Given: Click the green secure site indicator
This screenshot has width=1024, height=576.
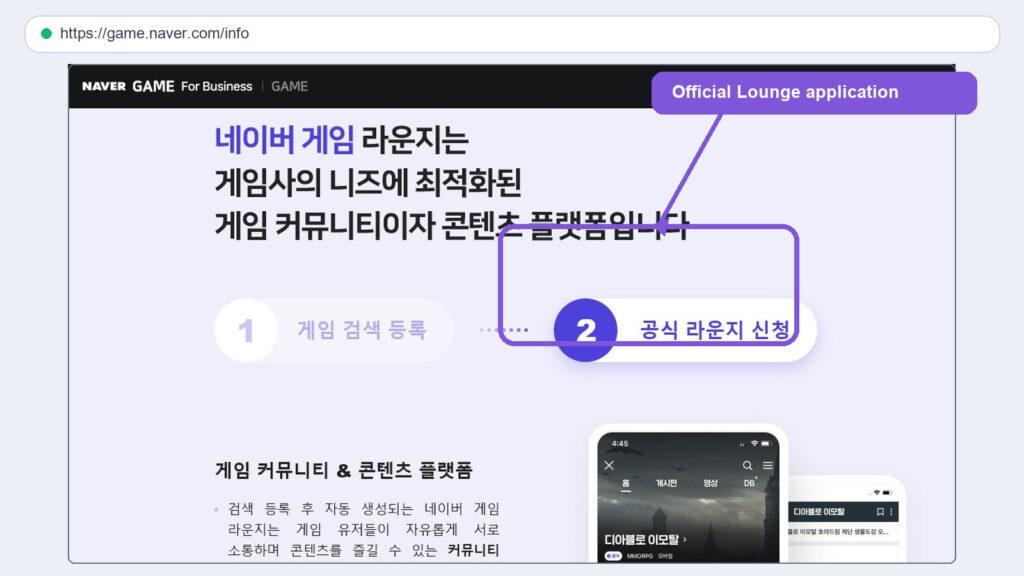Looking at the screenshot, I should pyautogui.click(x=46, y=33).
